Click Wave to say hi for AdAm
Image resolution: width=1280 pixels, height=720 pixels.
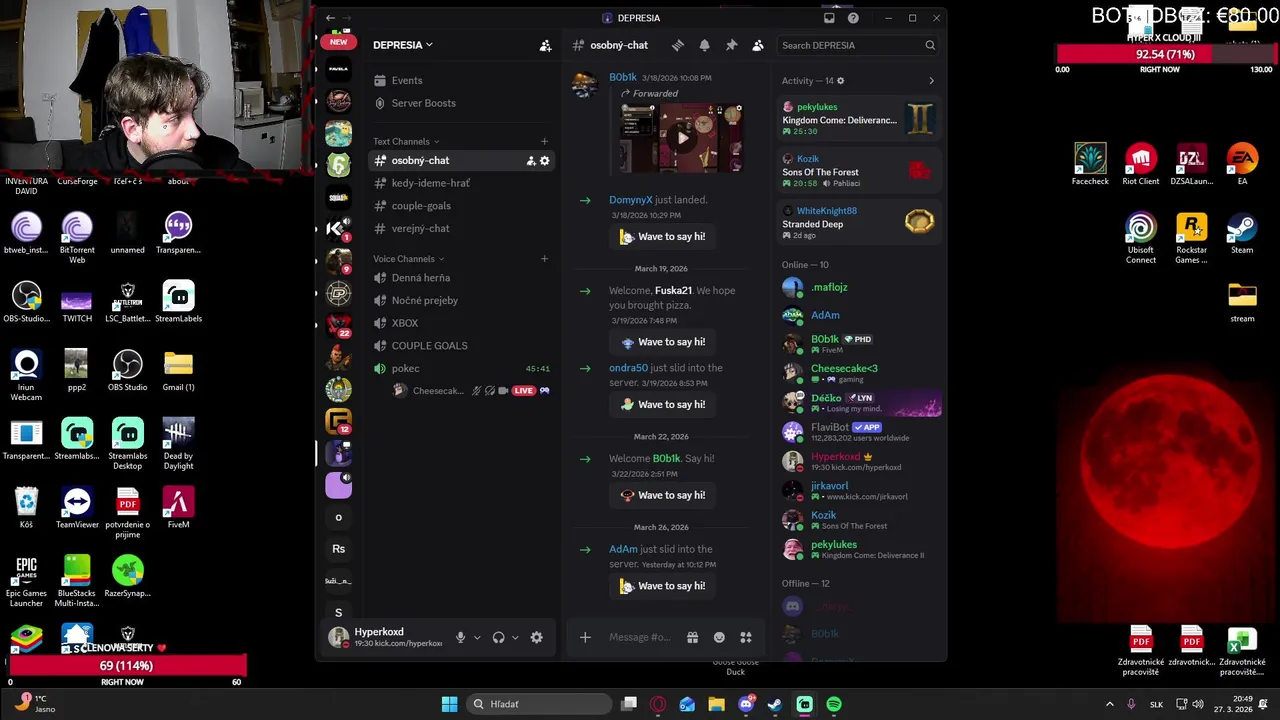click(x=662, y=586)
